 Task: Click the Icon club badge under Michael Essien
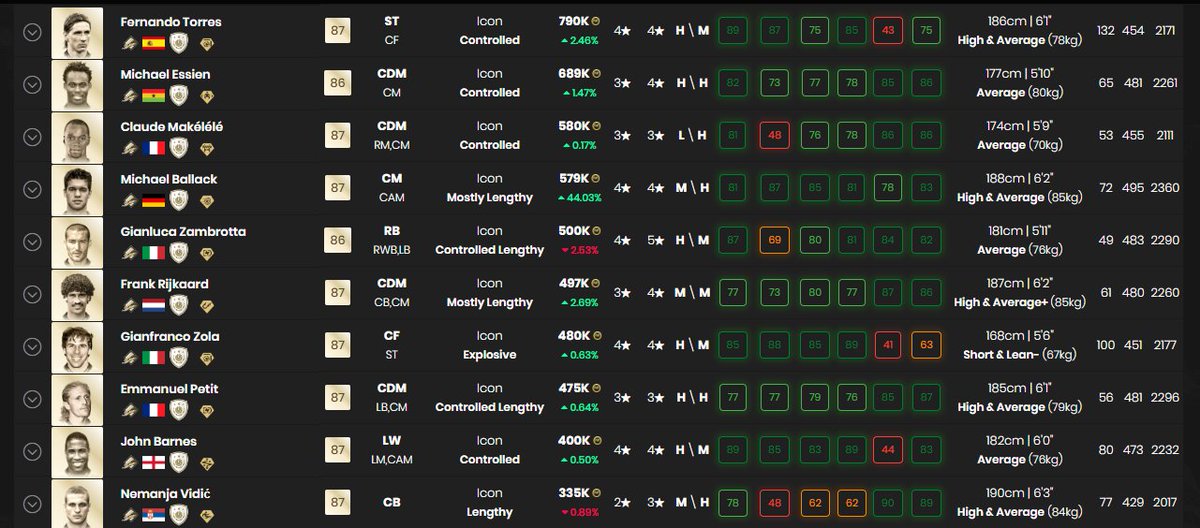coord(181,96)
